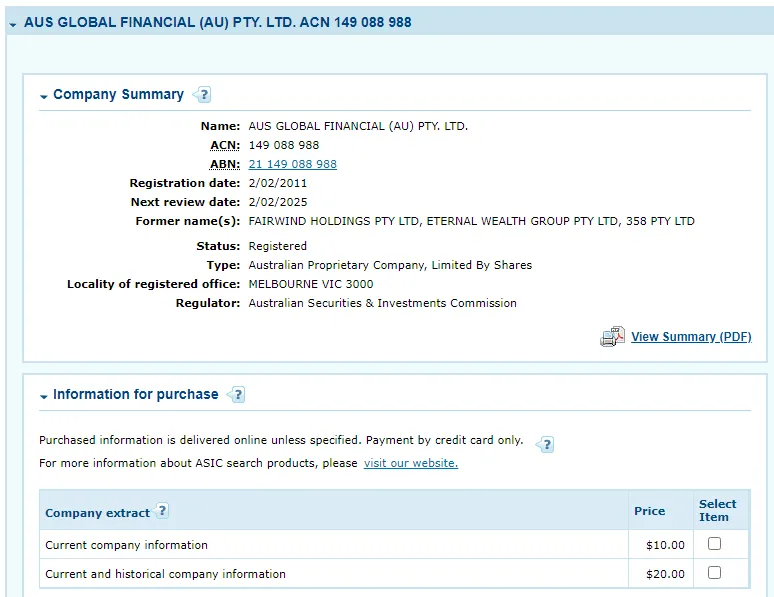
Task: Click the underlined ABN field label
Action: [x=225, y=164]
